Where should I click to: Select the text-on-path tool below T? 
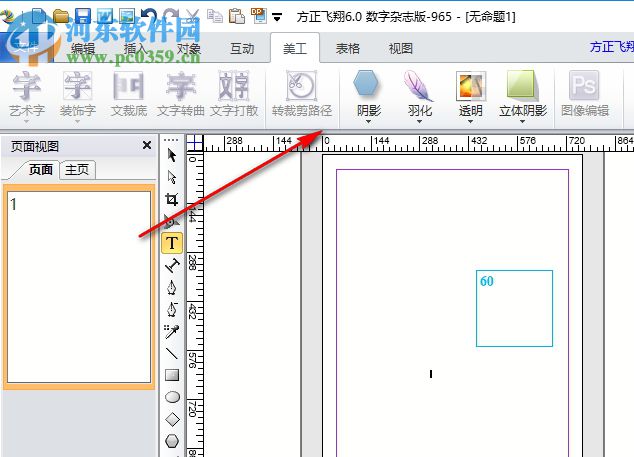[x=172, y=265]
